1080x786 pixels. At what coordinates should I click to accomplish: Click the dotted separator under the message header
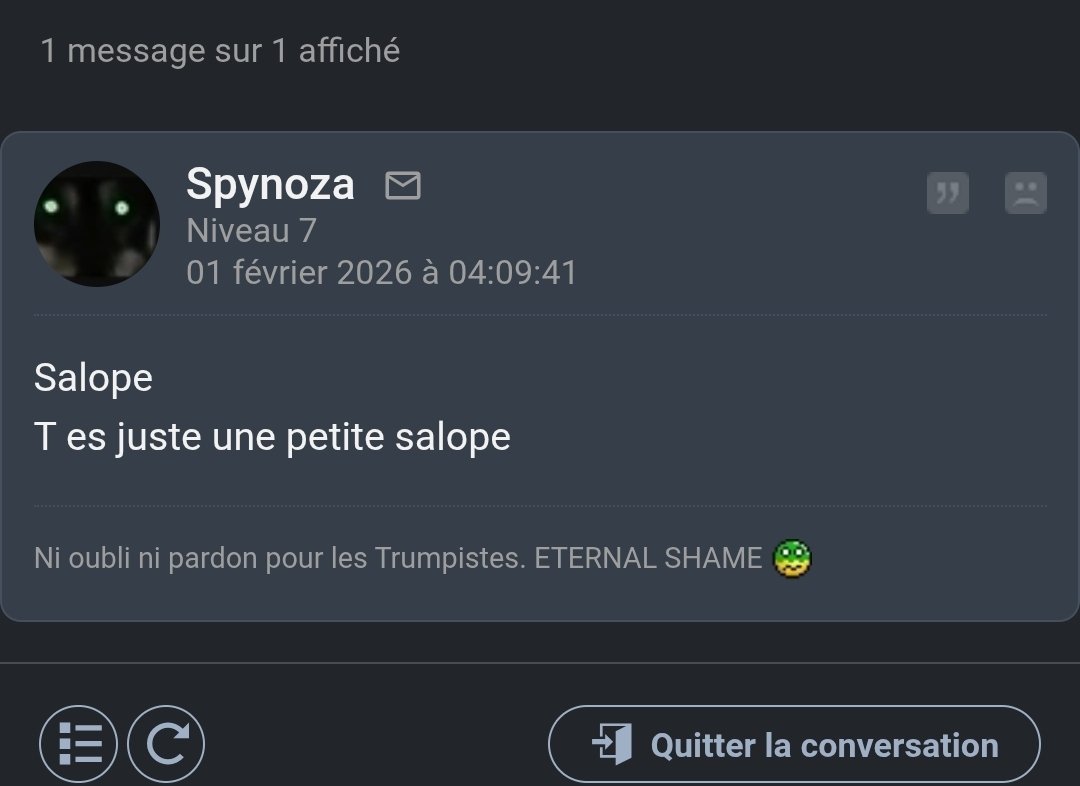tap(540, 315)
